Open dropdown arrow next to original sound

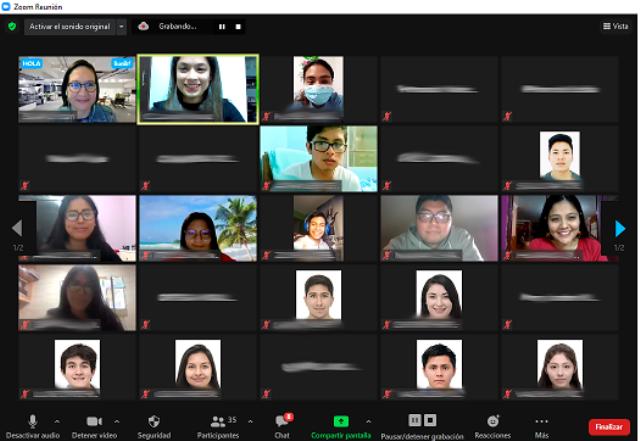coord(122,26)
